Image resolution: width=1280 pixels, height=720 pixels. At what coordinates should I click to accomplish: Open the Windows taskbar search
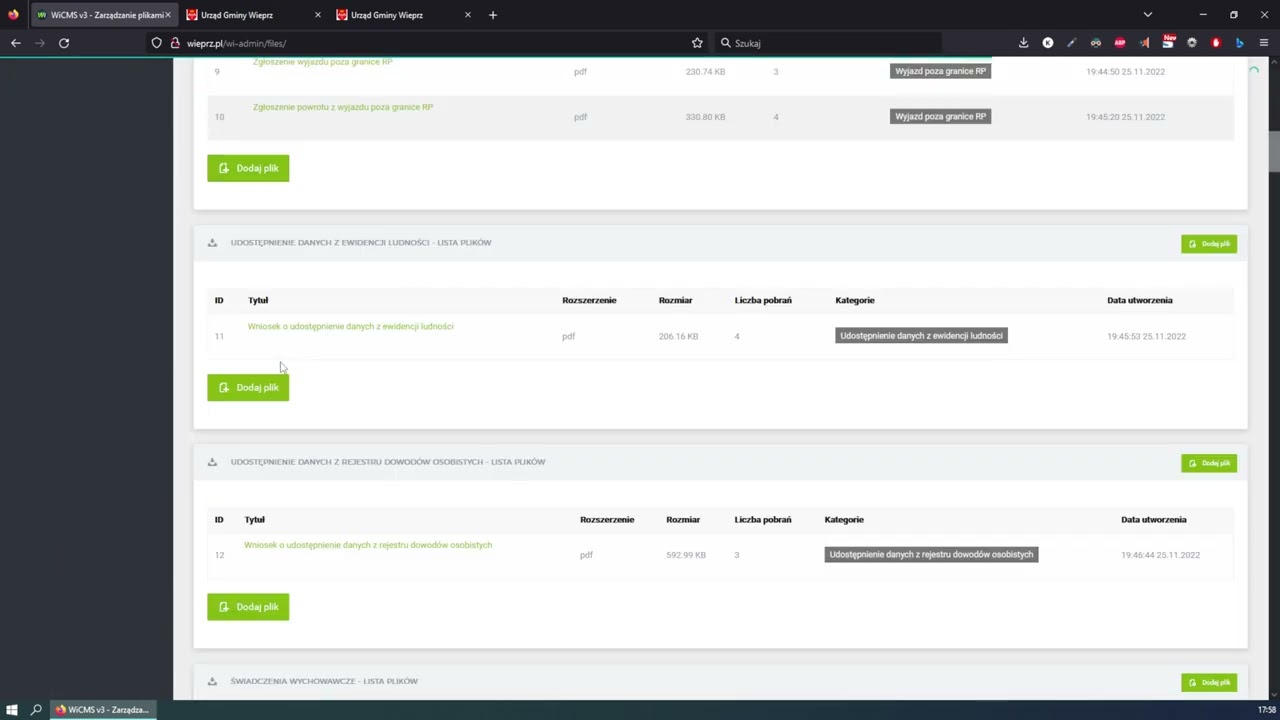(36, 710)
